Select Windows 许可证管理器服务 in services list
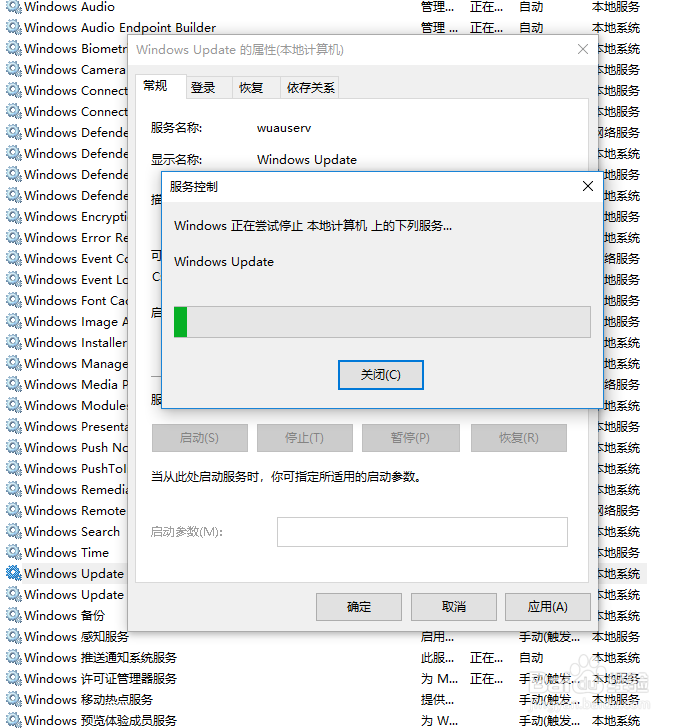This screenshot has height=728, width=690. [x=100, y=678]
